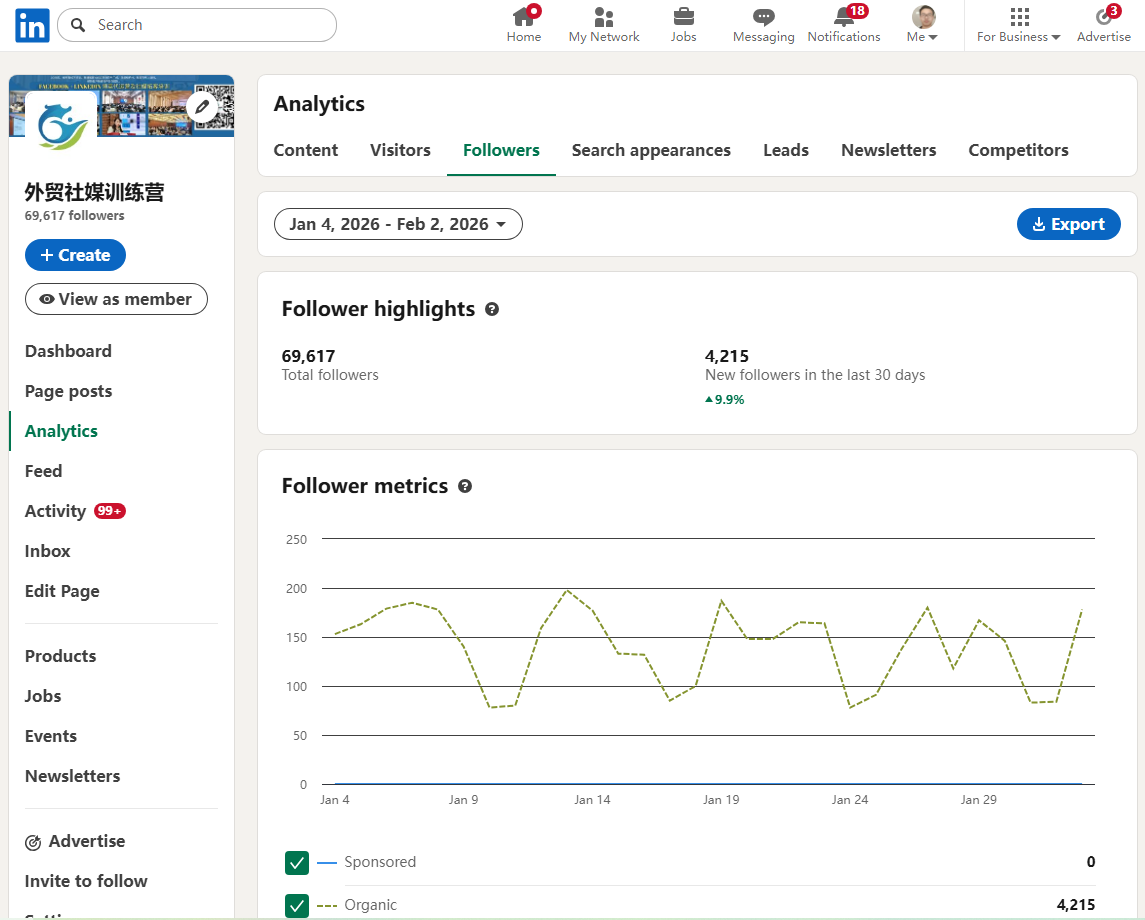Click the Follower highlights help icon
The height and width of the screenshot is (920, 1145).
click(492, 310)
